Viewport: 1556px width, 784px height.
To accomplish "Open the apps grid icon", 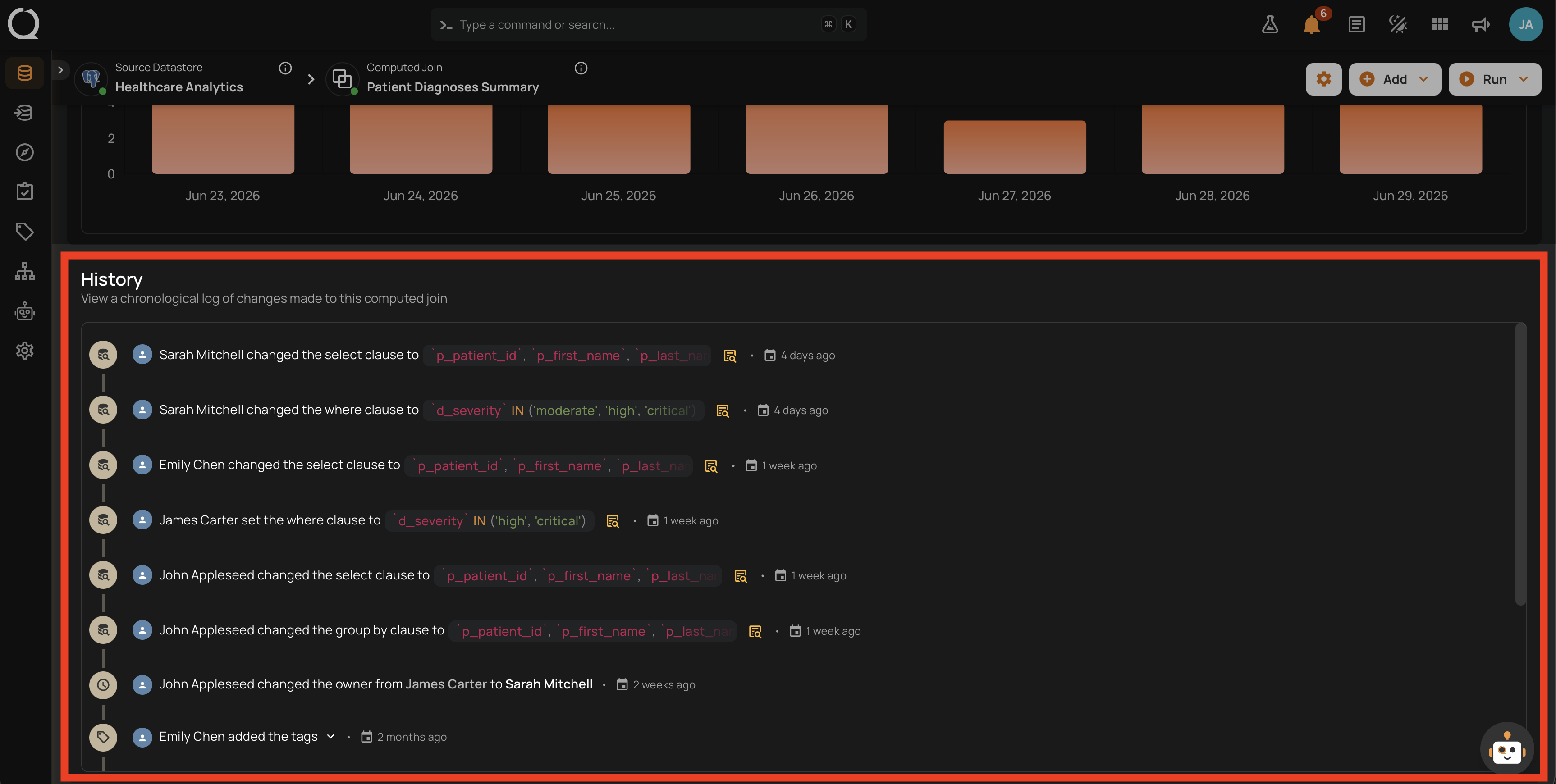I will click(x=1439, y=25).
